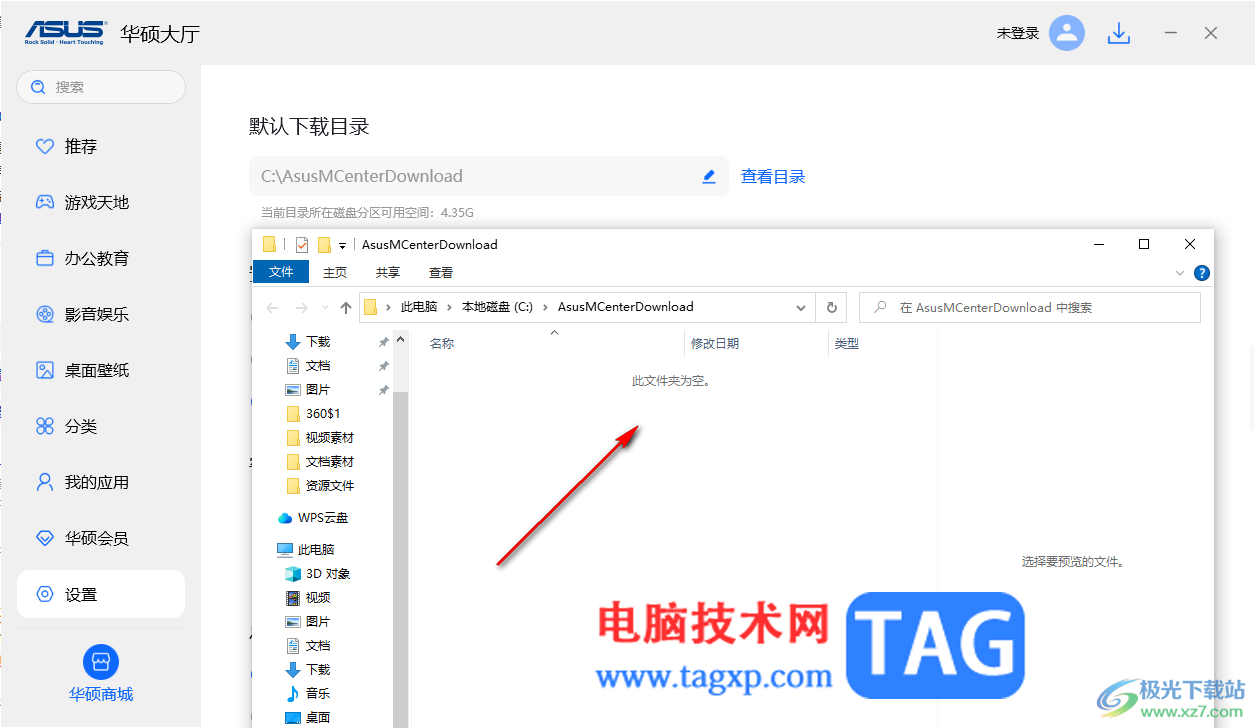Open the 文件 tab in Explorer
Image resolution: width=1256 pixels, height=728 pixels.
pyautogui.click(x=282, y=272)
